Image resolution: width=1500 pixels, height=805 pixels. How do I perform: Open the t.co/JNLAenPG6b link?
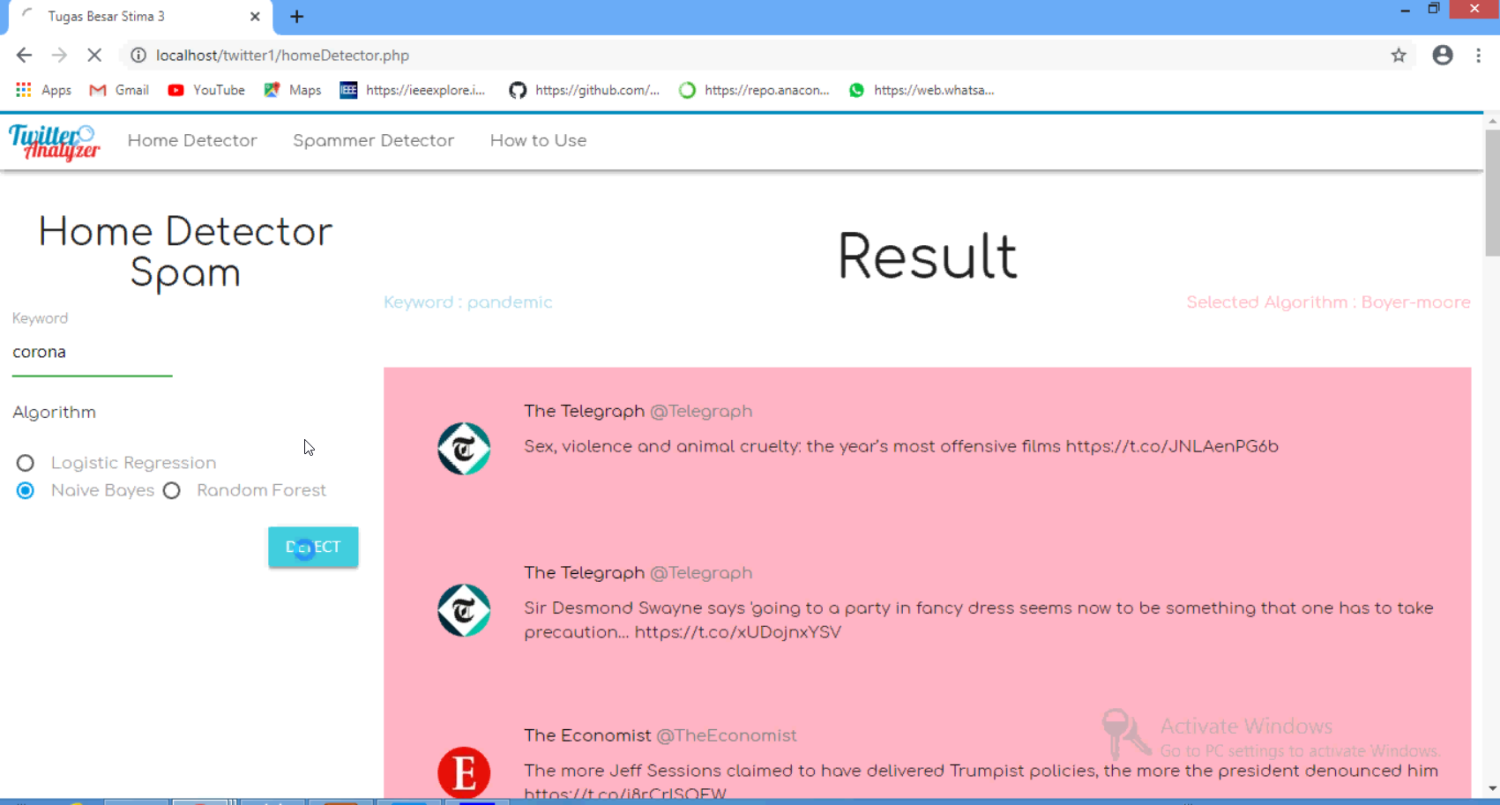point(1172,446)
